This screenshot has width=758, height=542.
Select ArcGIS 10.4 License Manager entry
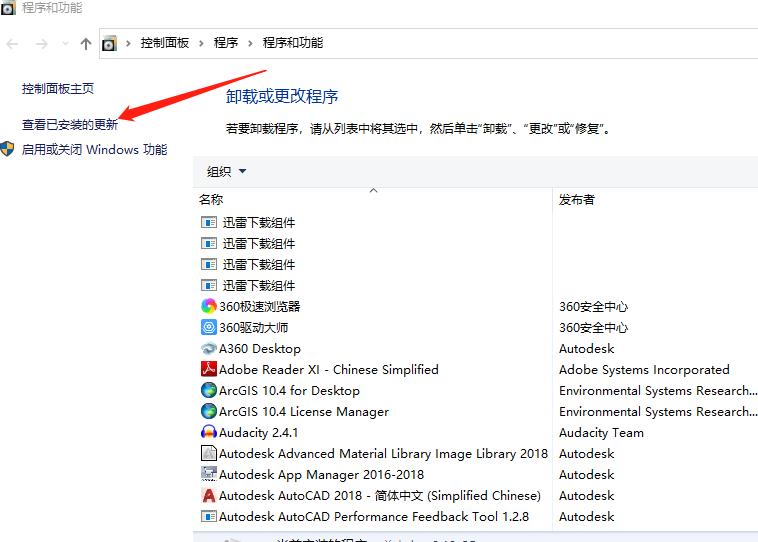tap(304, 411)
